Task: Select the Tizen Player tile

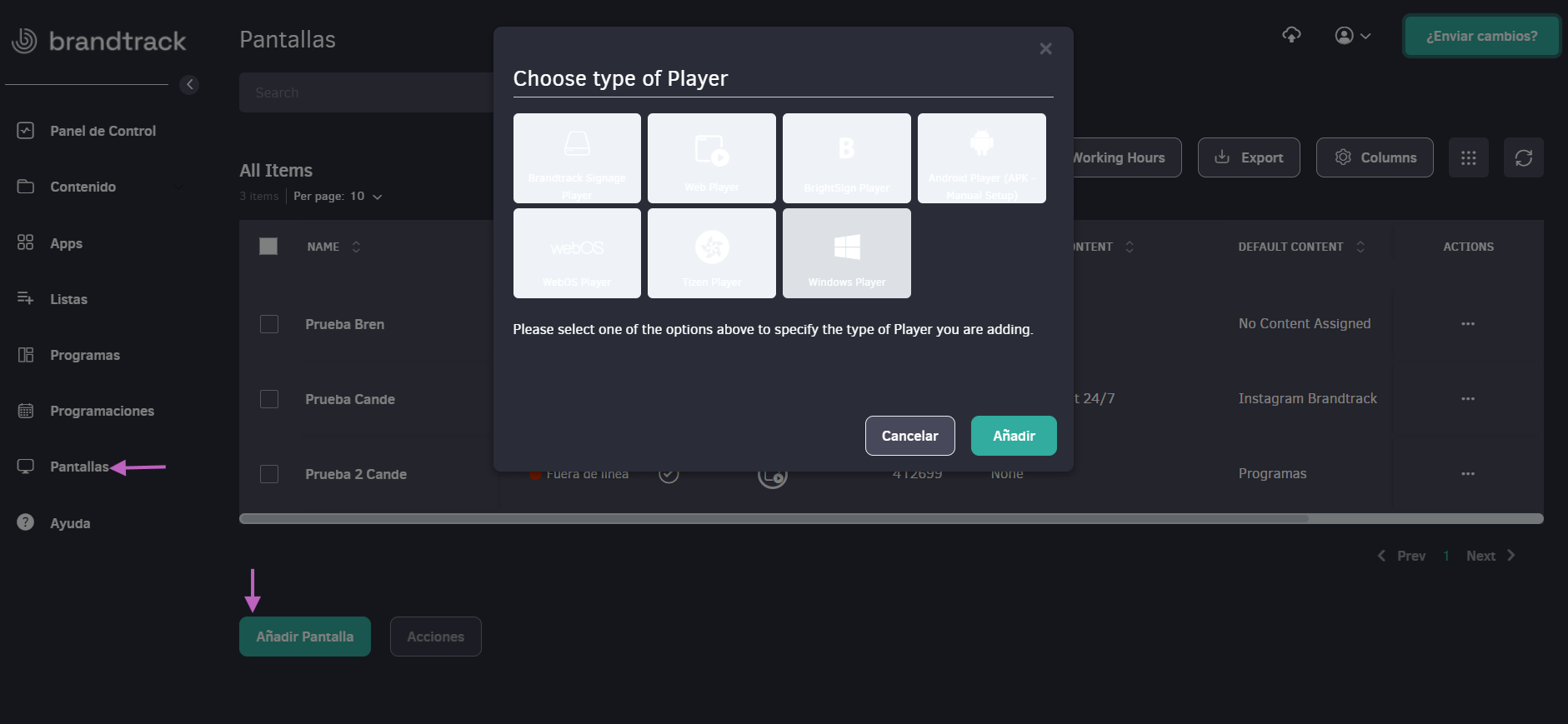Action: [x=712, y=253]
